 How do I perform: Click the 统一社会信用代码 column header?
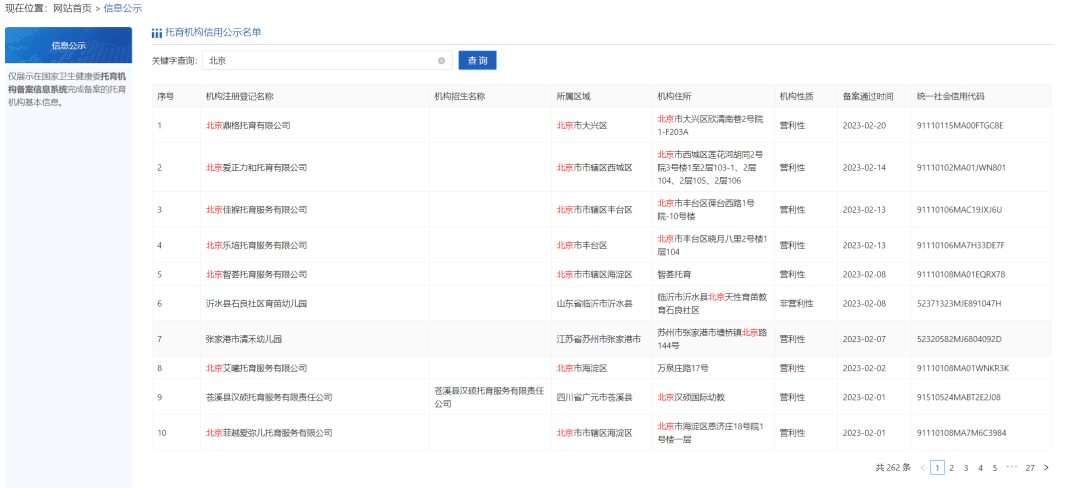(x=950, y=97)
